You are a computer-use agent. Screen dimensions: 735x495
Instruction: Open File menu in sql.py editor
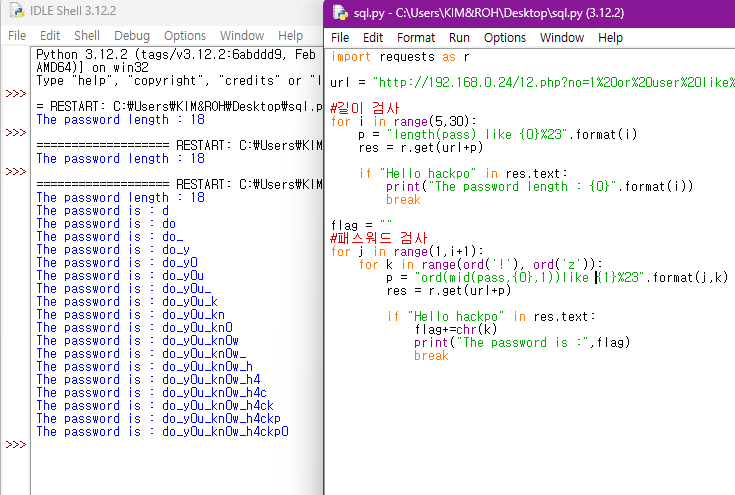pyautogui.click(x=340, y=38)
